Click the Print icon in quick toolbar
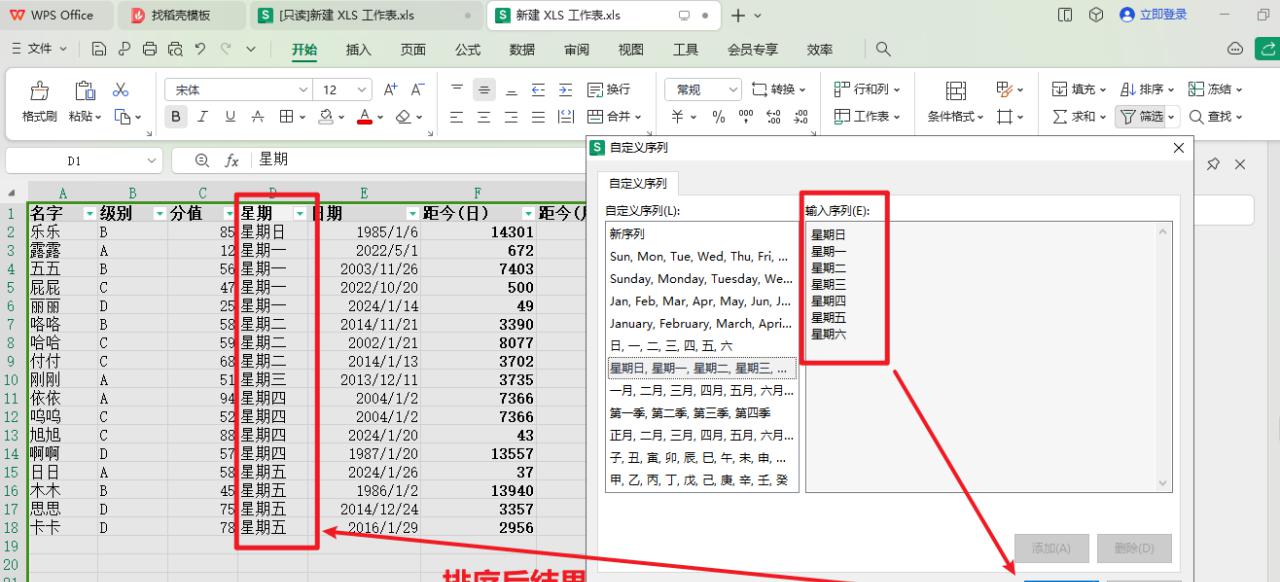Viewport: 1280px width, 582px height. coord(150,48)
